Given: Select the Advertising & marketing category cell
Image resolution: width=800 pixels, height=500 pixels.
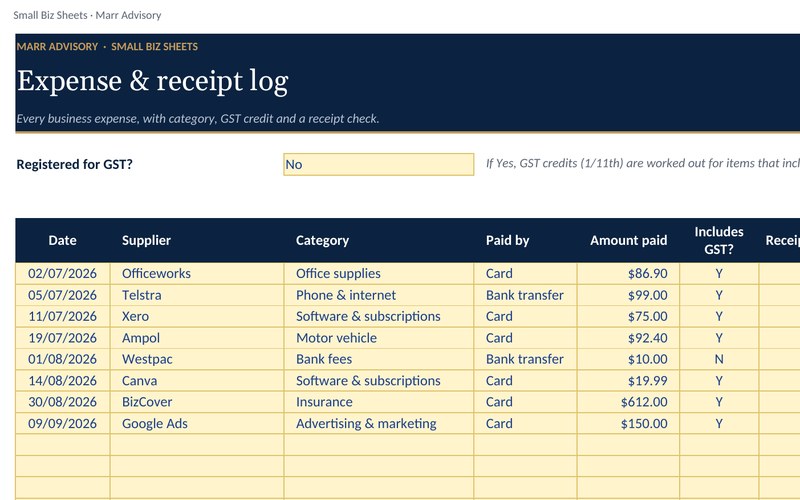Looking at the screenshot, I should (x=379, y=423).
